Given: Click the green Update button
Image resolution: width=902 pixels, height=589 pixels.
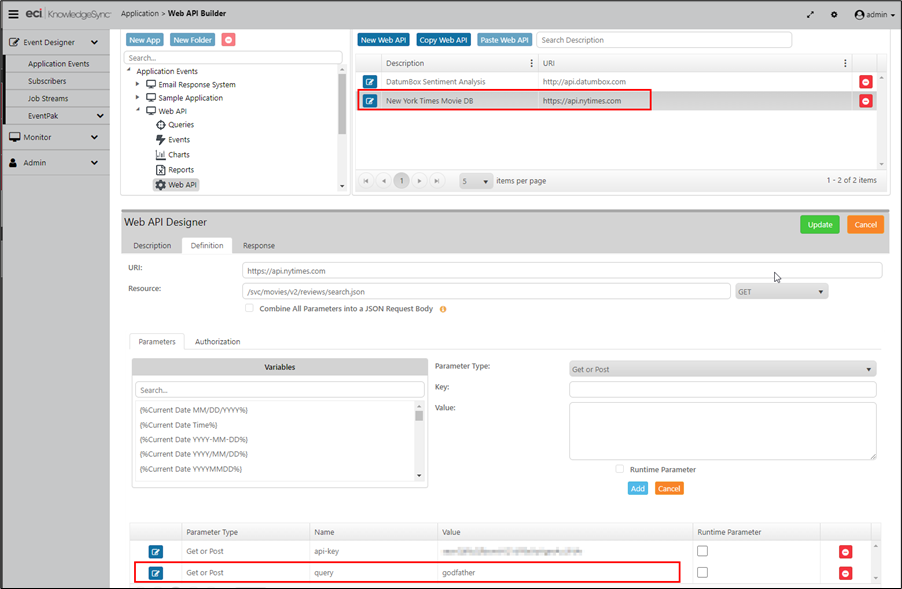Looking at the screenshot, I should pos(820,224).
